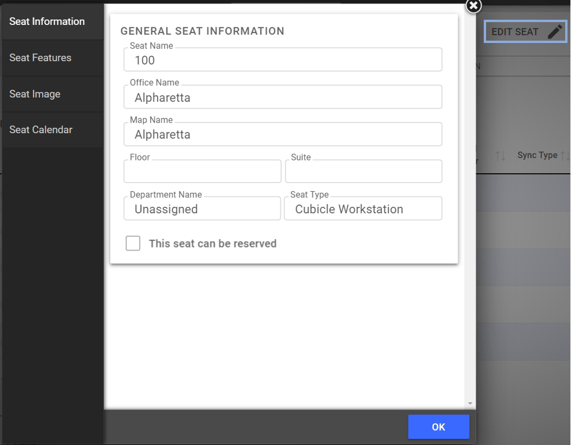Viewport: 571px width, 445px height.
Task: Confirm with the OK button
Action: 438,427
